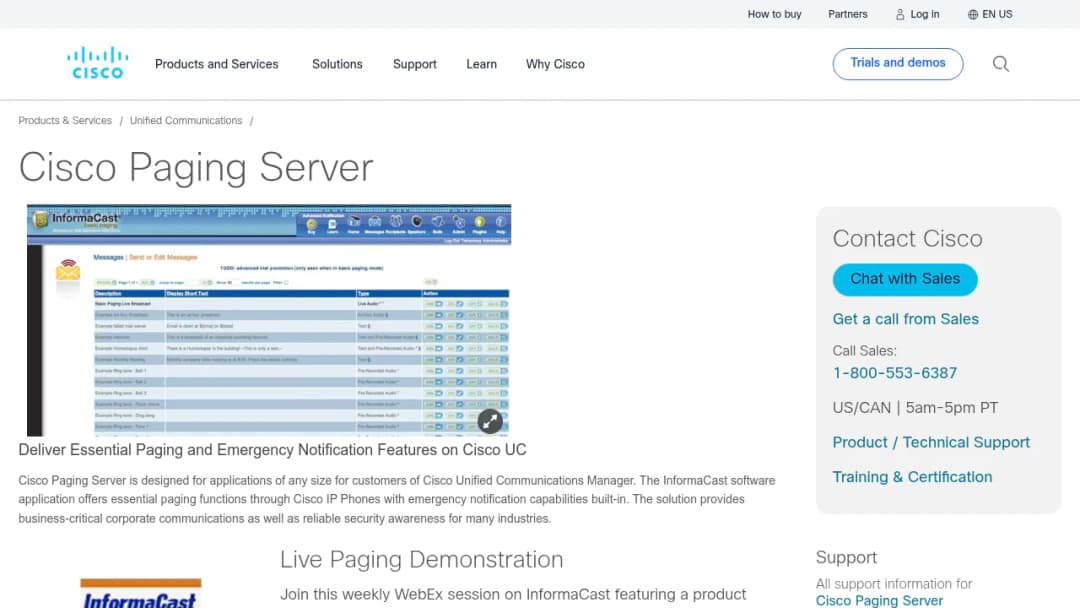The image size is (1080, 608).
Task: Open the Partners link
Action: (847, 14)
